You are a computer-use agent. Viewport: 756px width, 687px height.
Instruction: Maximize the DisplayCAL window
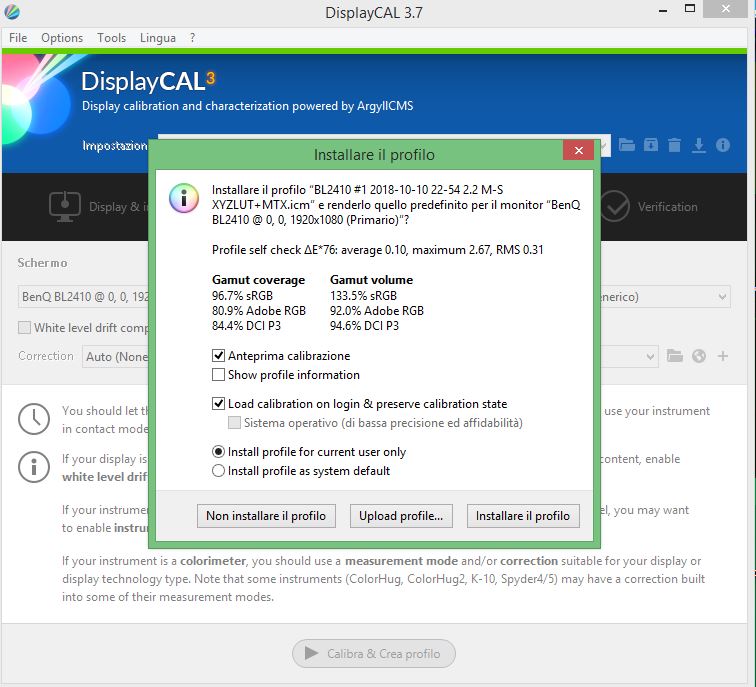pyautogui.click(x=690, y=9)
